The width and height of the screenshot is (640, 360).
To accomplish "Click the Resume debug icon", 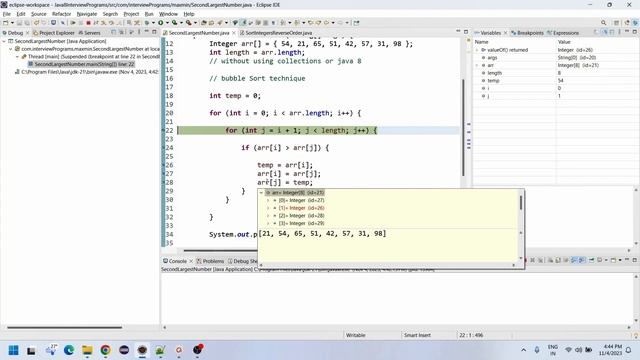I will point(73,23).
